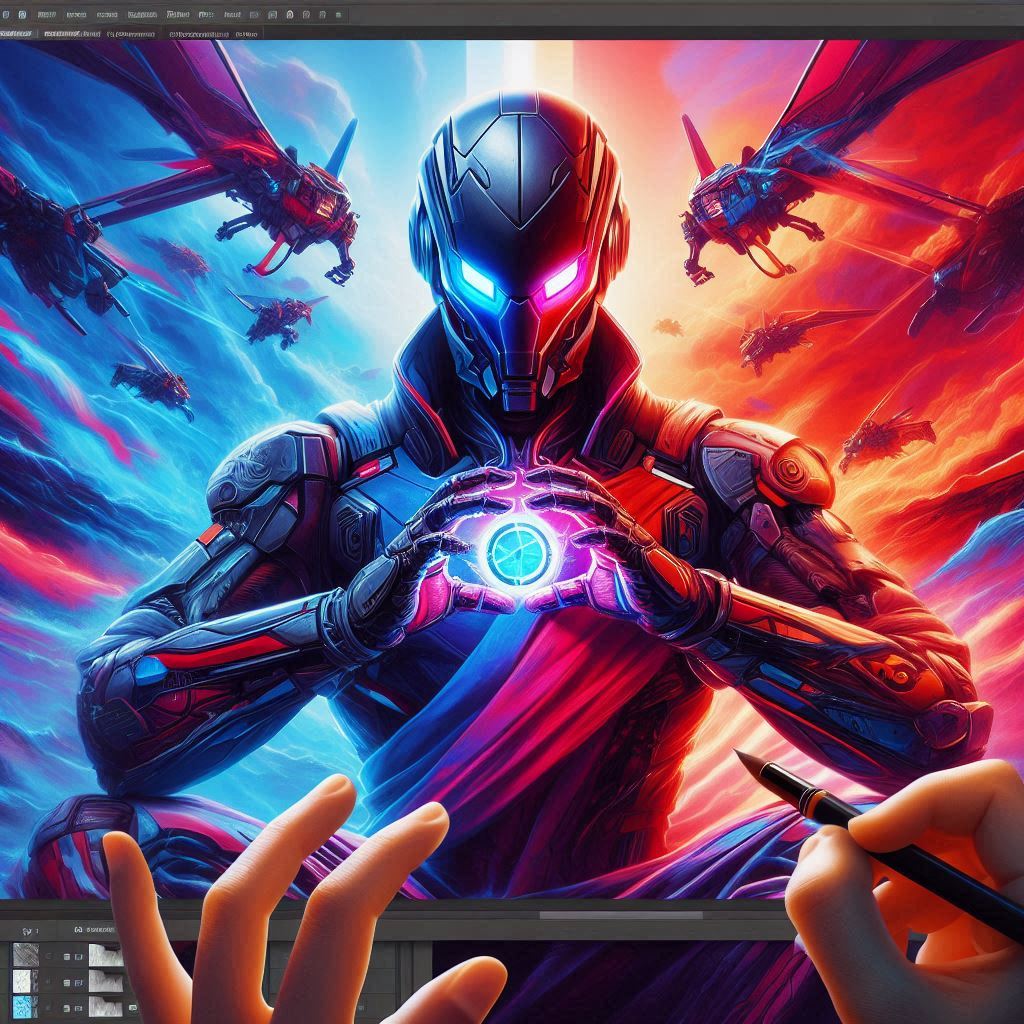Select the top layer's gray textured thumbnail
This screenshot has height=1024, width=1024.
coord(26,954)
